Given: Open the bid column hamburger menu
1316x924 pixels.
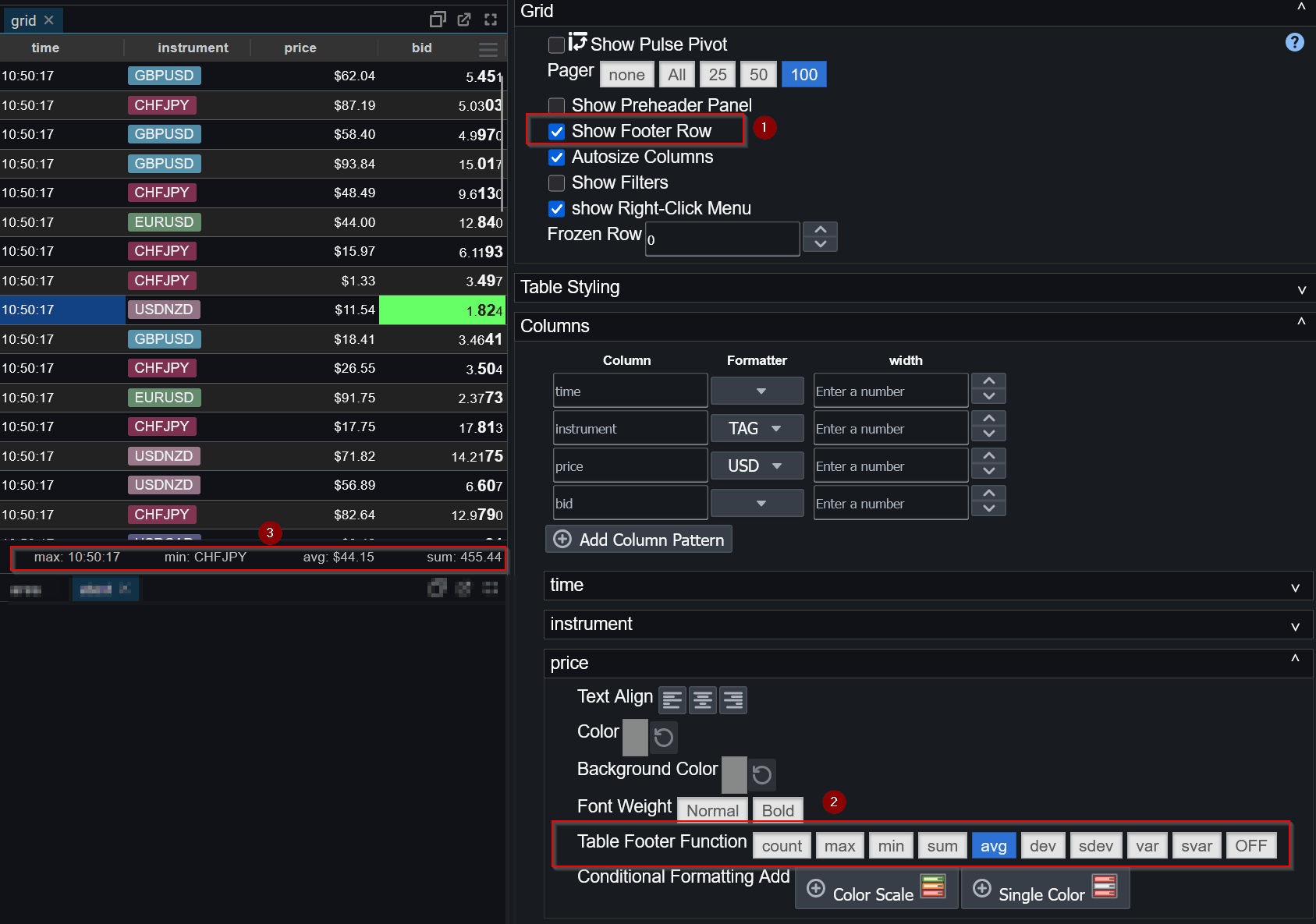Looking at the screenshot, I should coord(488,49).
